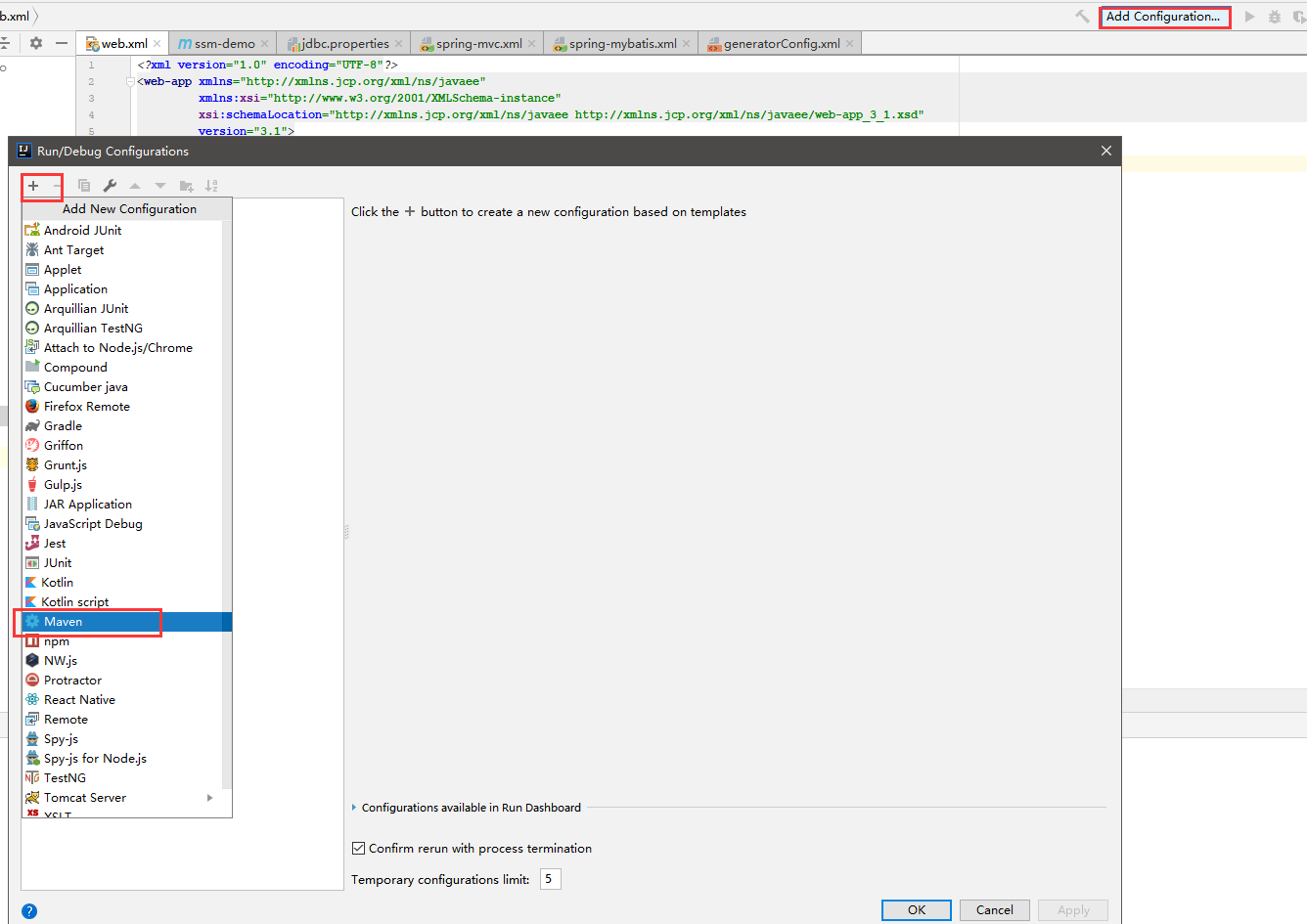
Task: Click the Apply button
Action: click(1073, 910)
